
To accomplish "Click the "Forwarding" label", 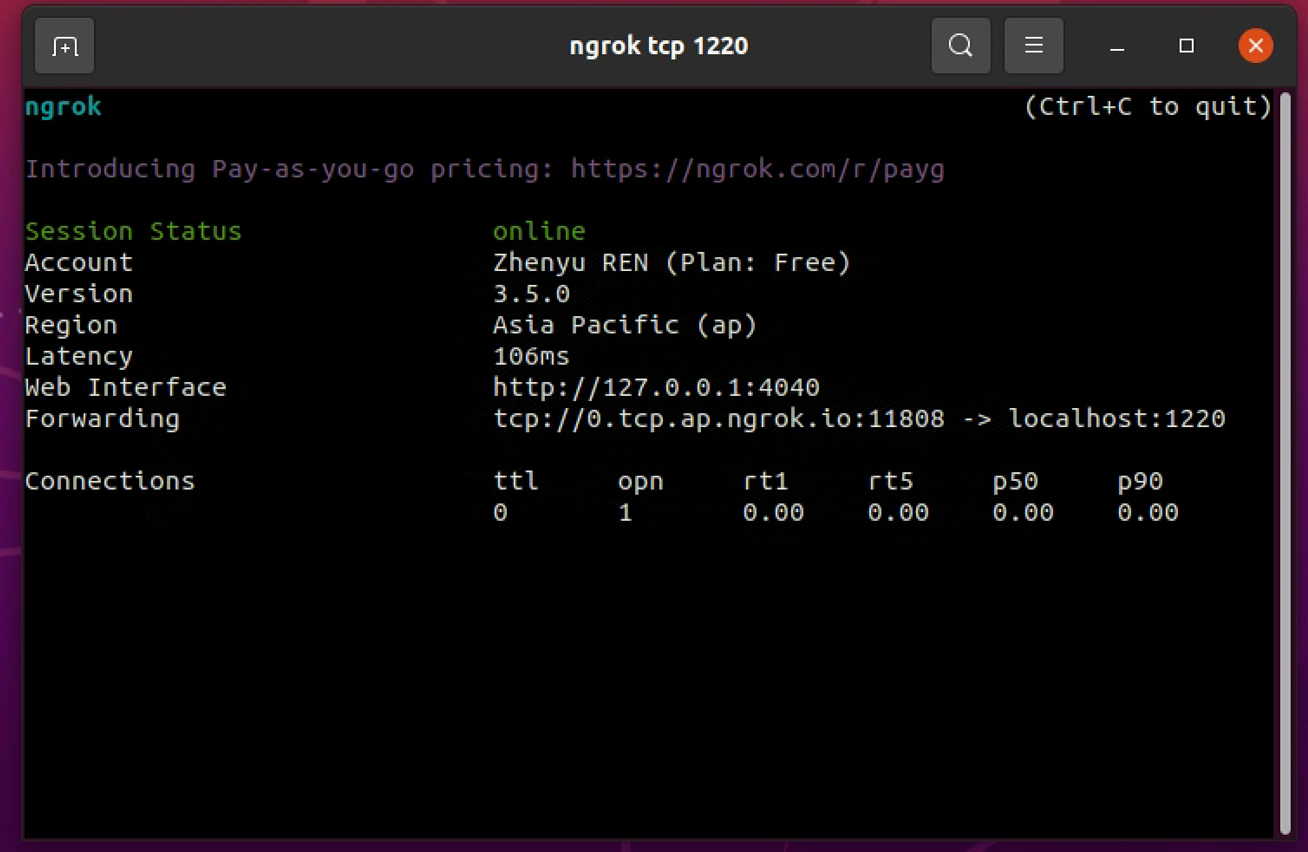I will (x=102, y=419).
